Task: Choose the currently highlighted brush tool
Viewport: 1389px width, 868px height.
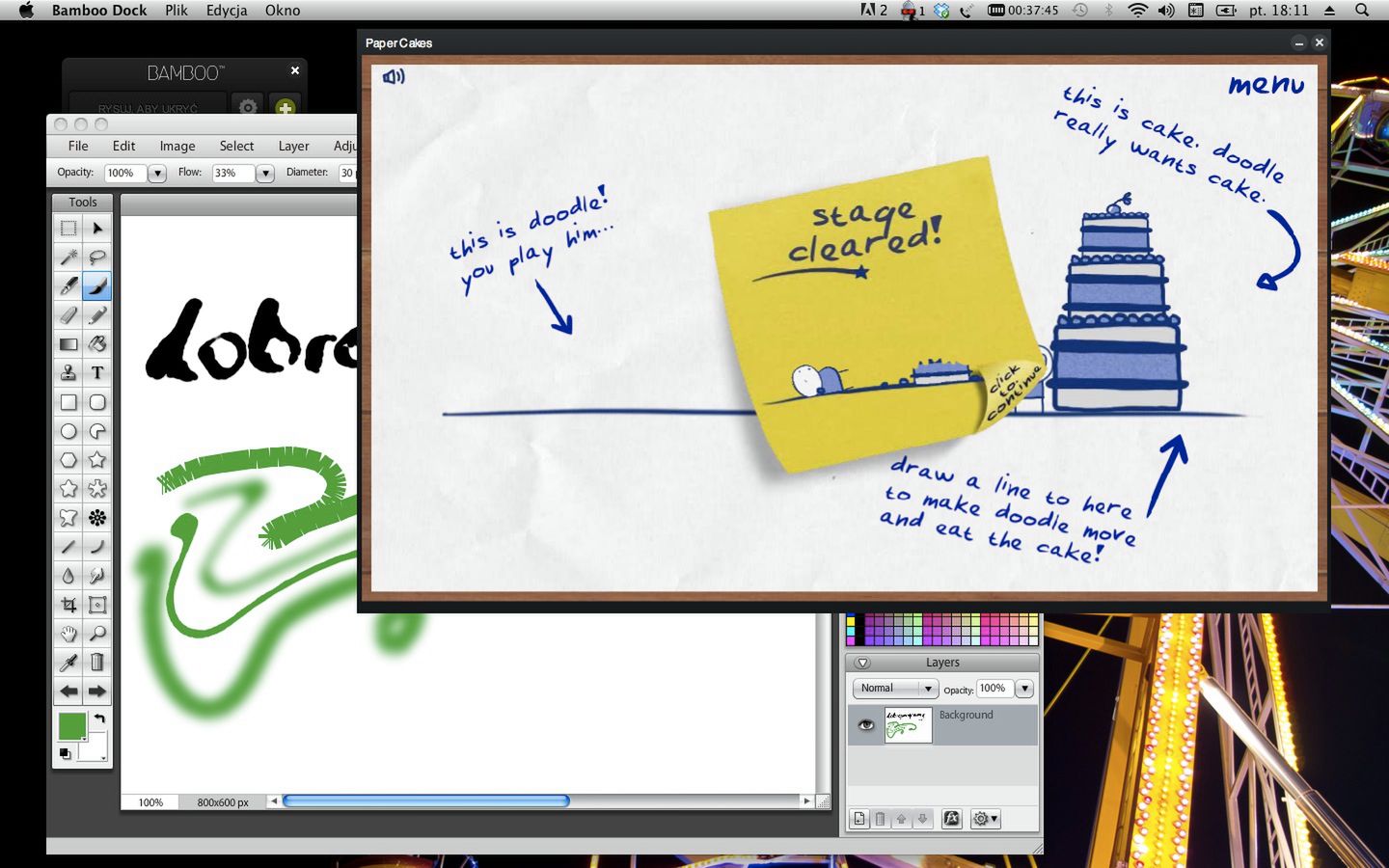Action: point(97,286)
